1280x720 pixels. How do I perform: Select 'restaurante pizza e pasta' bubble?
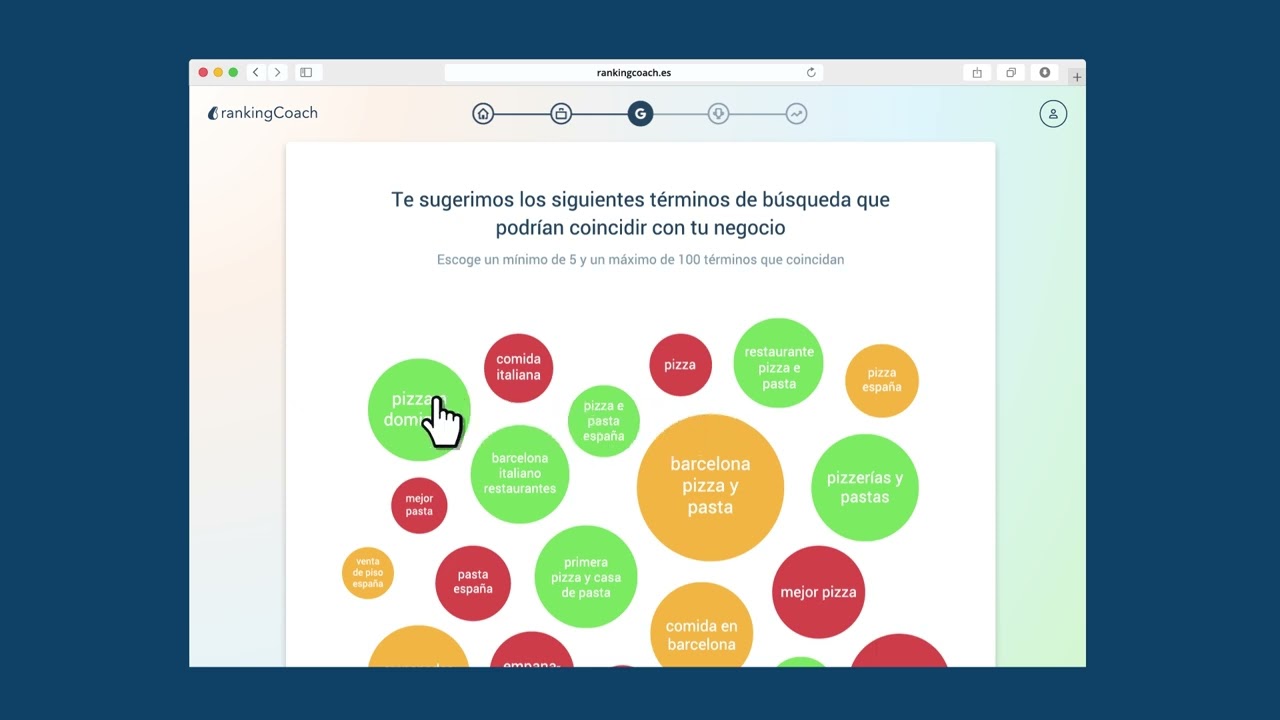778,363
